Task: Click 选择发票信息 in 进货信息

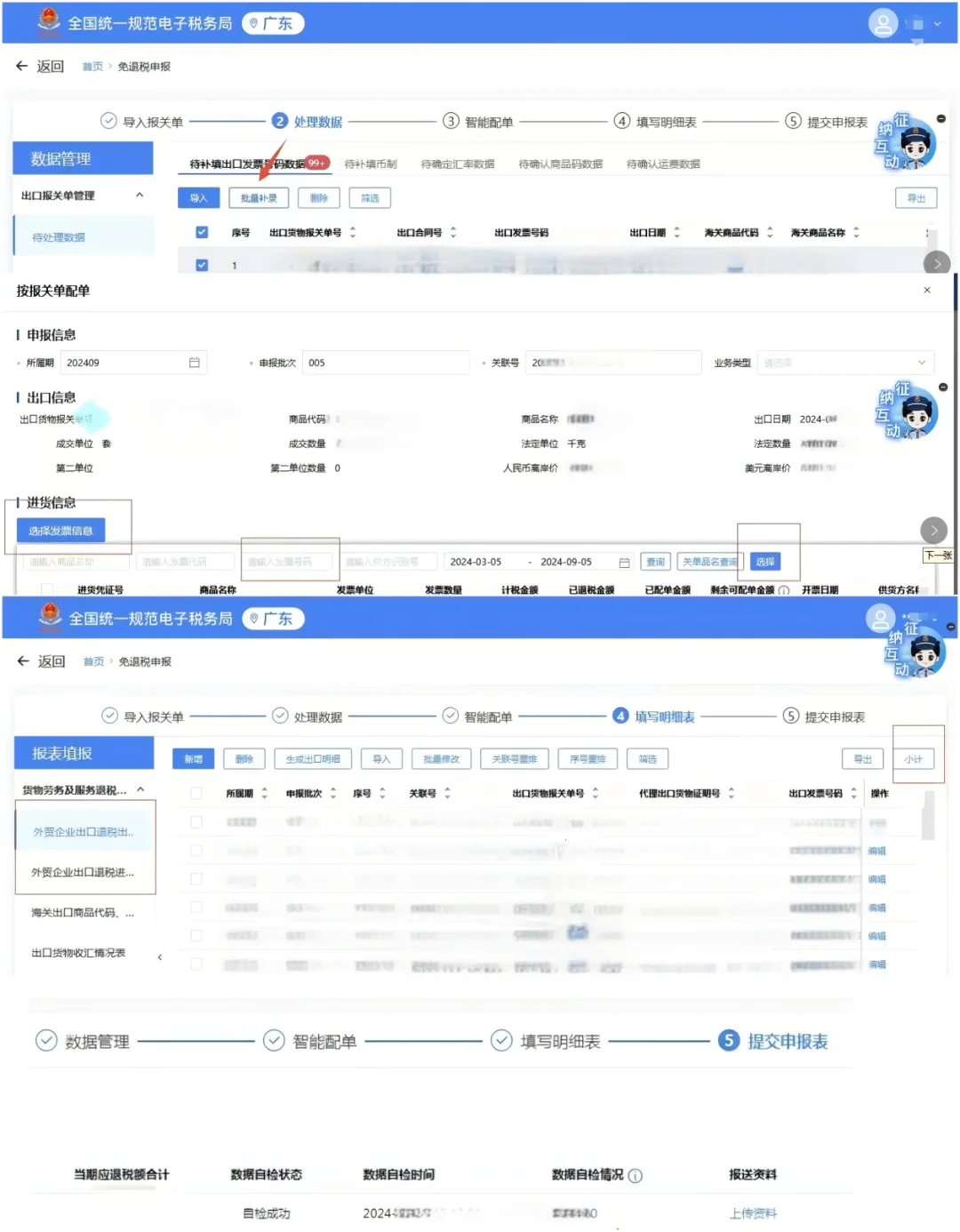Action: (60, 529)
